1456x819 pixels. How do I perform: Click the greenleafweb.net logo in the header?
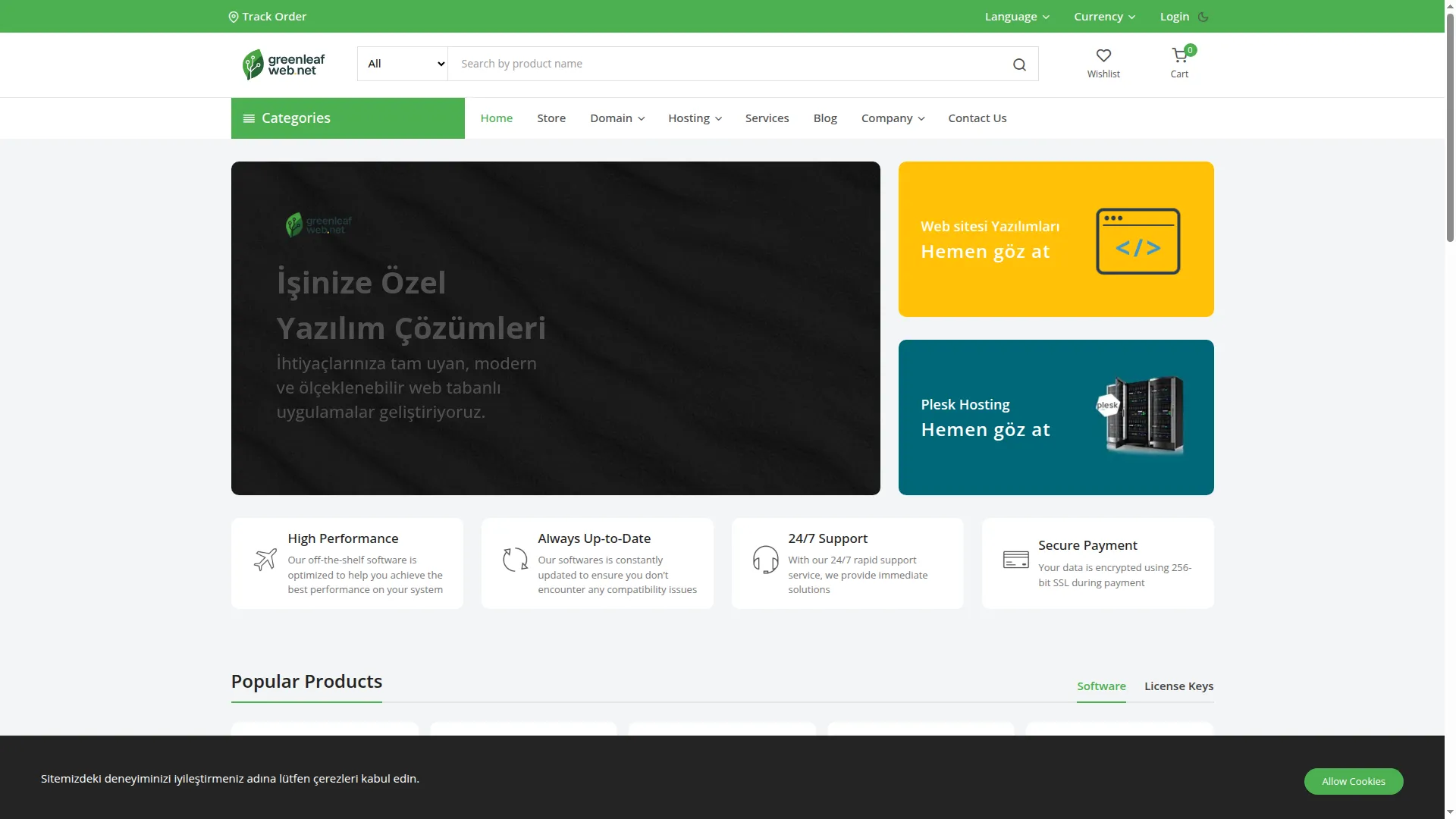point(284,64)
